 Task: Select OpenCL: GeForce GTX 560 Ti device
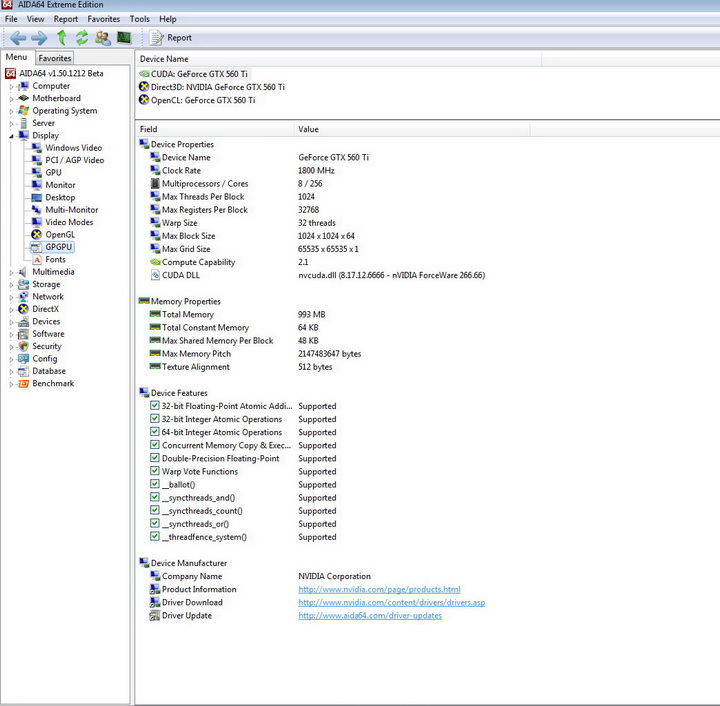click(197, 100)
